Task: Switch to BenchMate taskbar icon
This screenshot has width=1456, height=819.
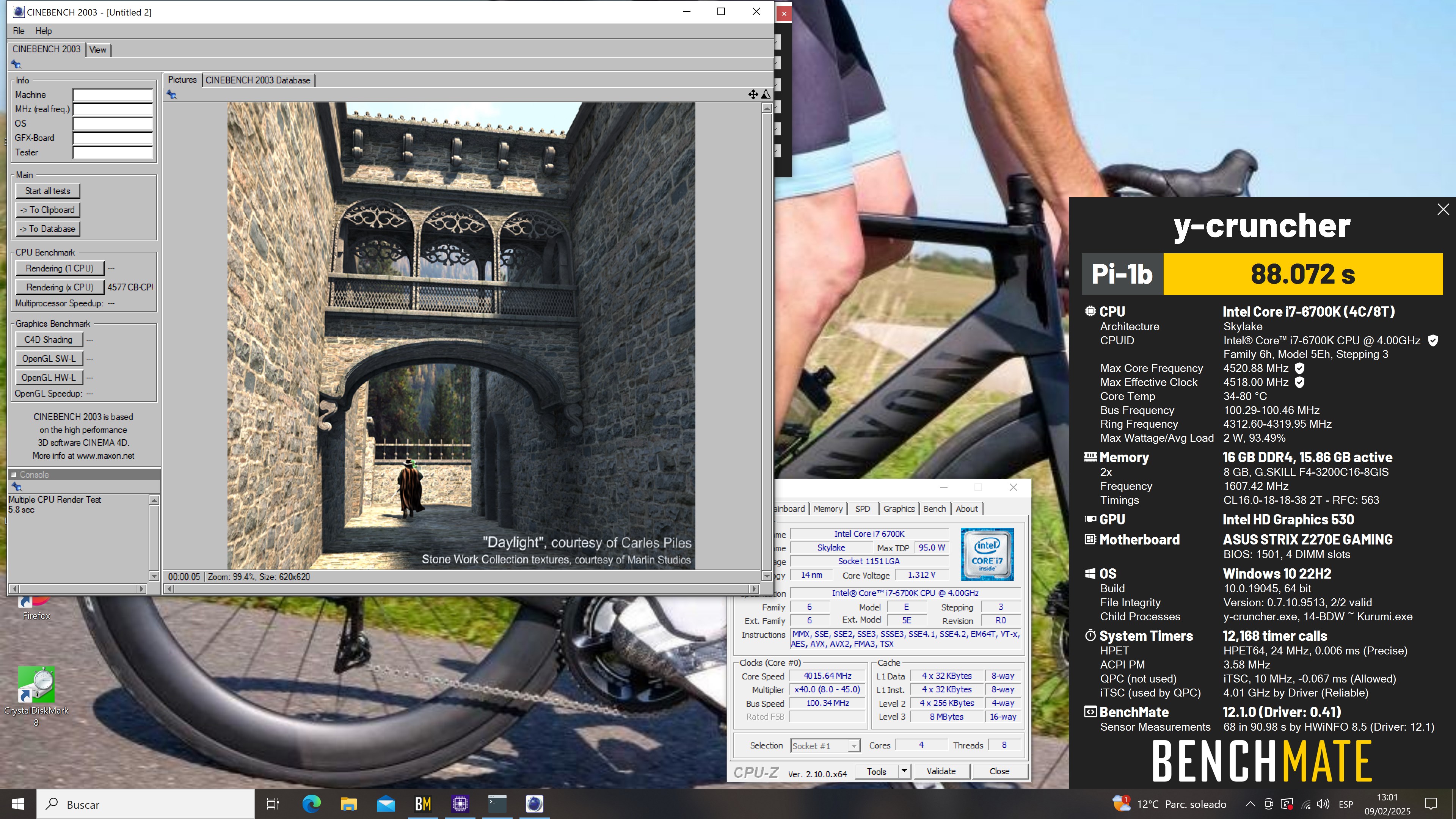Action: pos(423,804)
